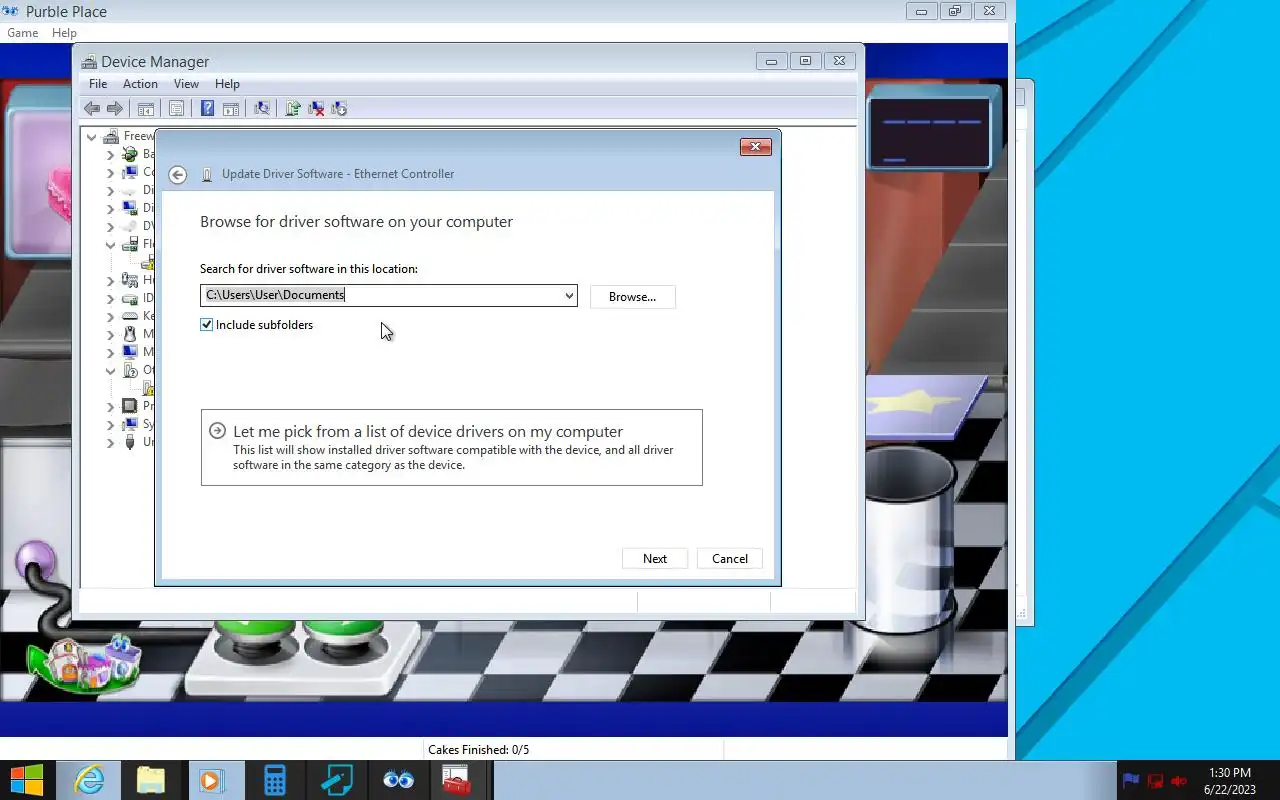
Task: Click the Browse... button
Action: click(x=633, y=297)
